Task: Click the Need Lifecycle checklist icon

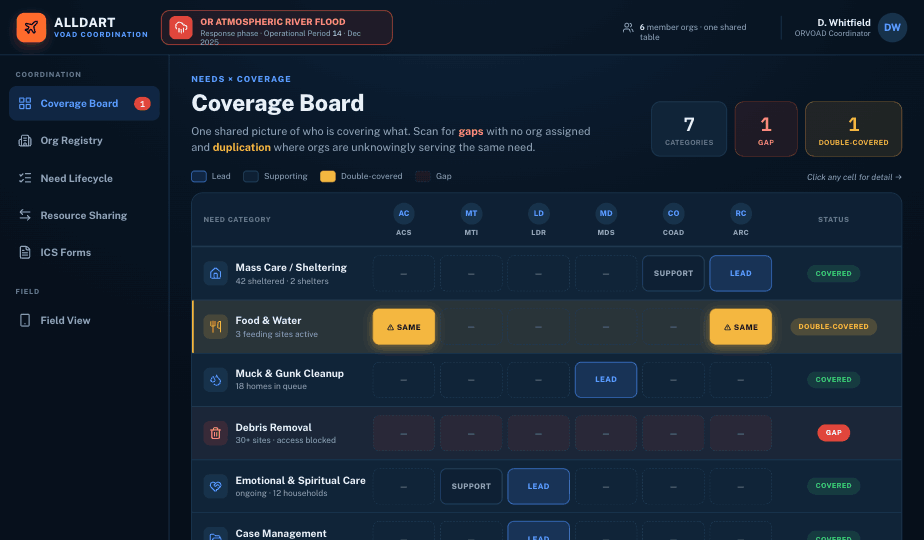Action: tap(25, 178)
